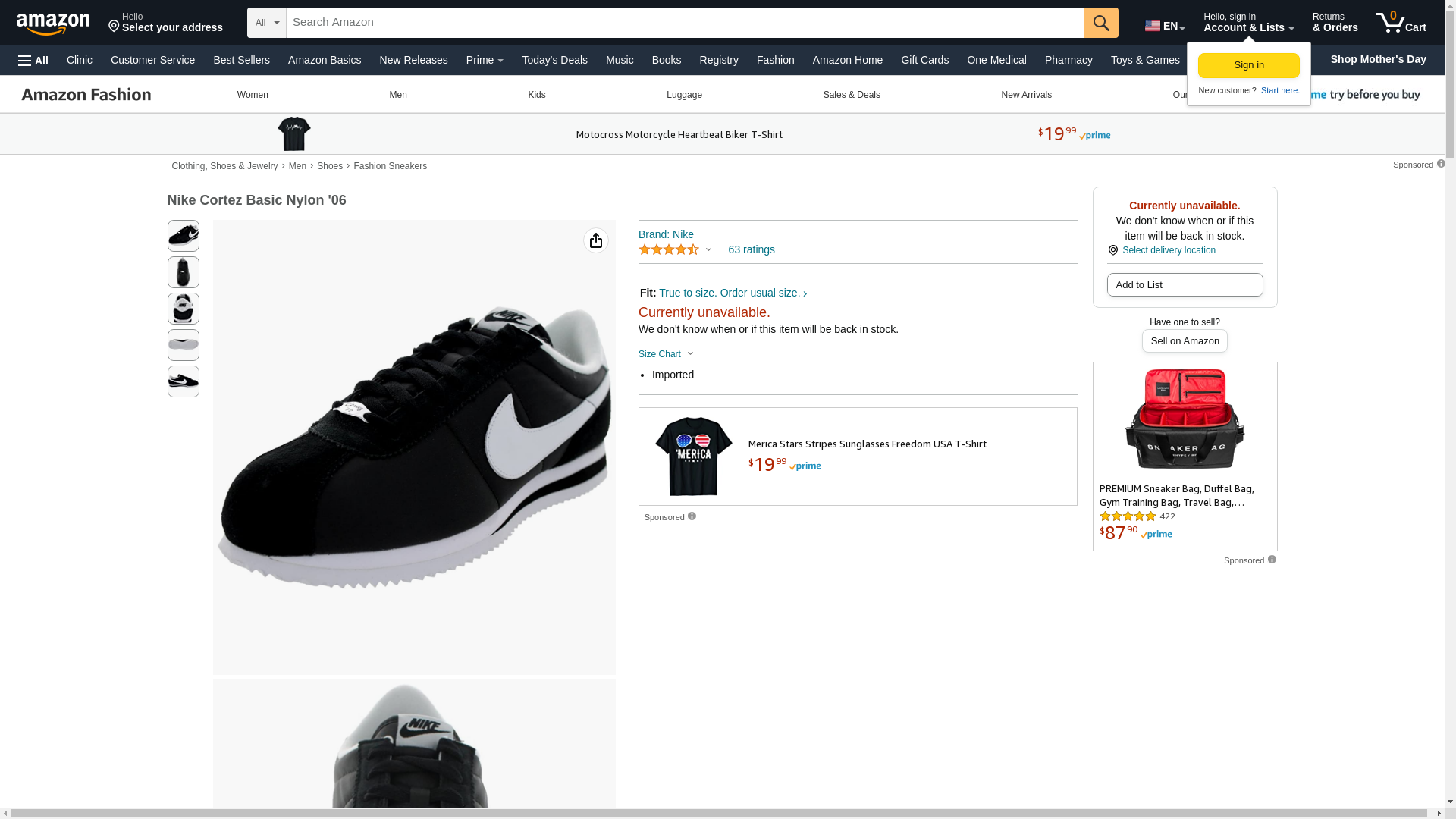Screen dimensions: 1456x819
Task: Select the sole view shoe thumbnail
Action: coord(183,345)
